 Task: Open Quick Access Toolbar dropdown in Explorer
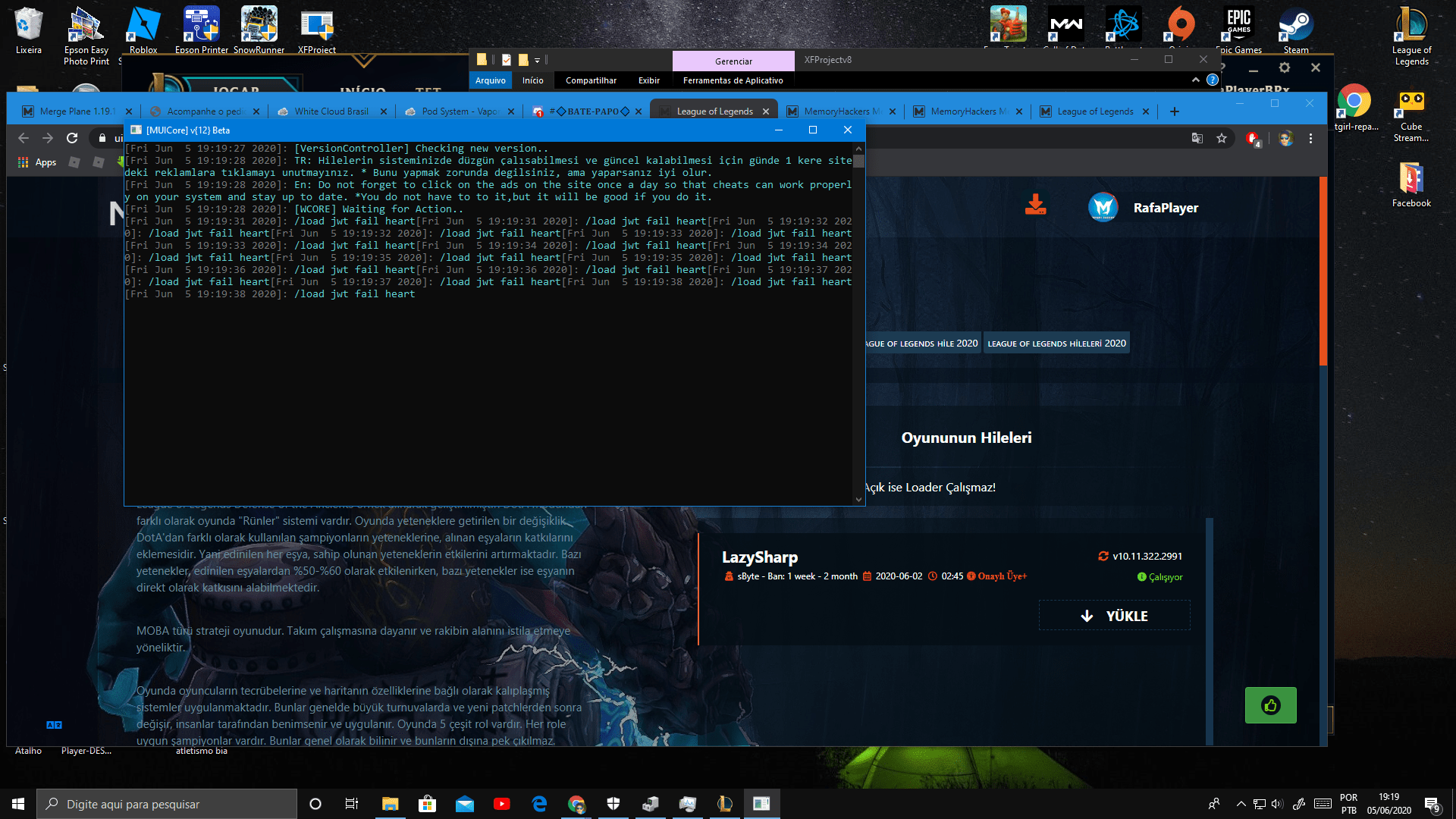click(538, 60)
